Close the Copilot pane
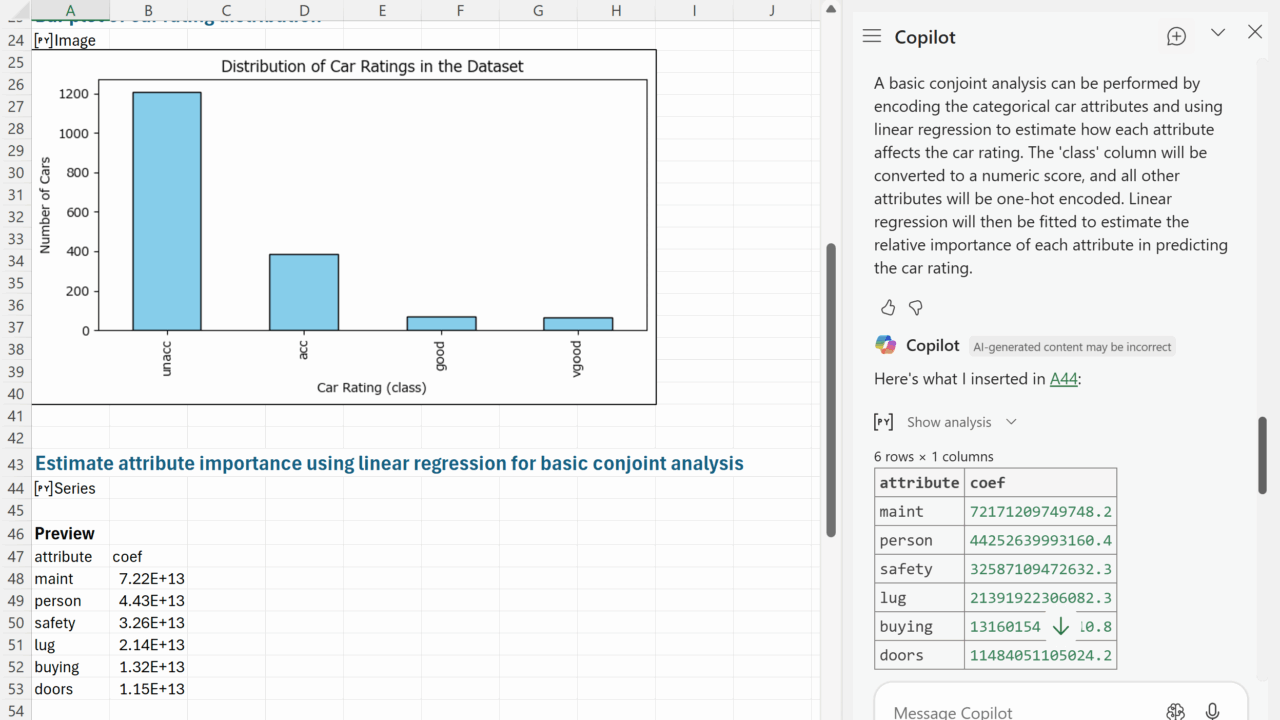The height and width of the screenshot is (720, 1280). coord(1256,33)
